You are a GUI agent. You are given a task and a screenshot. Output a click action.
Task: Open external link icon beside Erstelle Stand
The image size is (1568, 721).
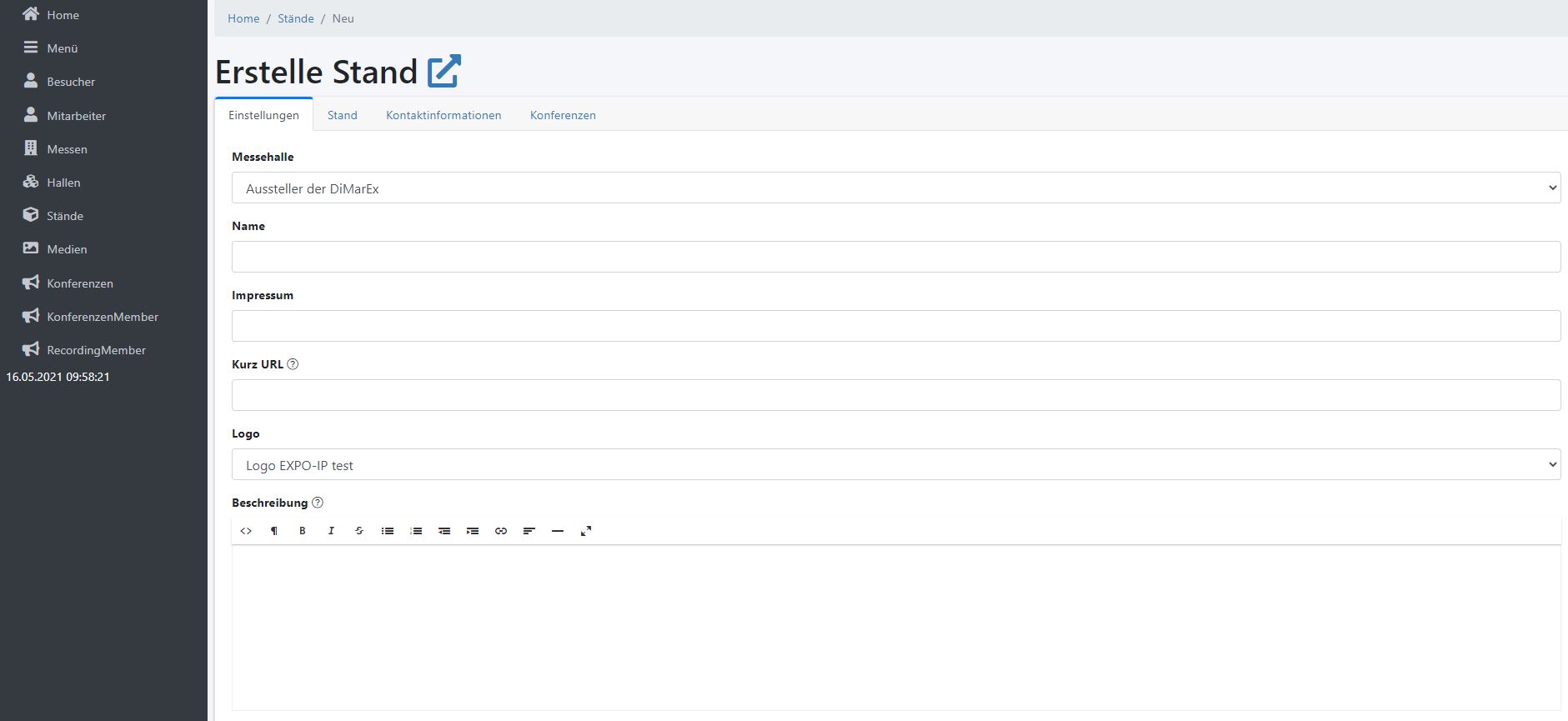[x=444, y=72]
